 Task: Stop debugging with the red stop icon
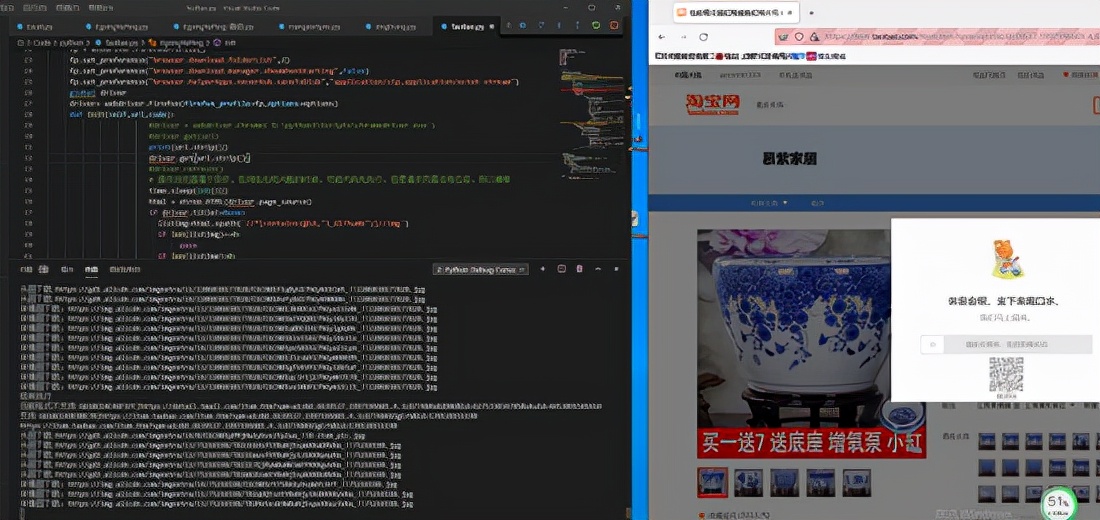point(614,25)
